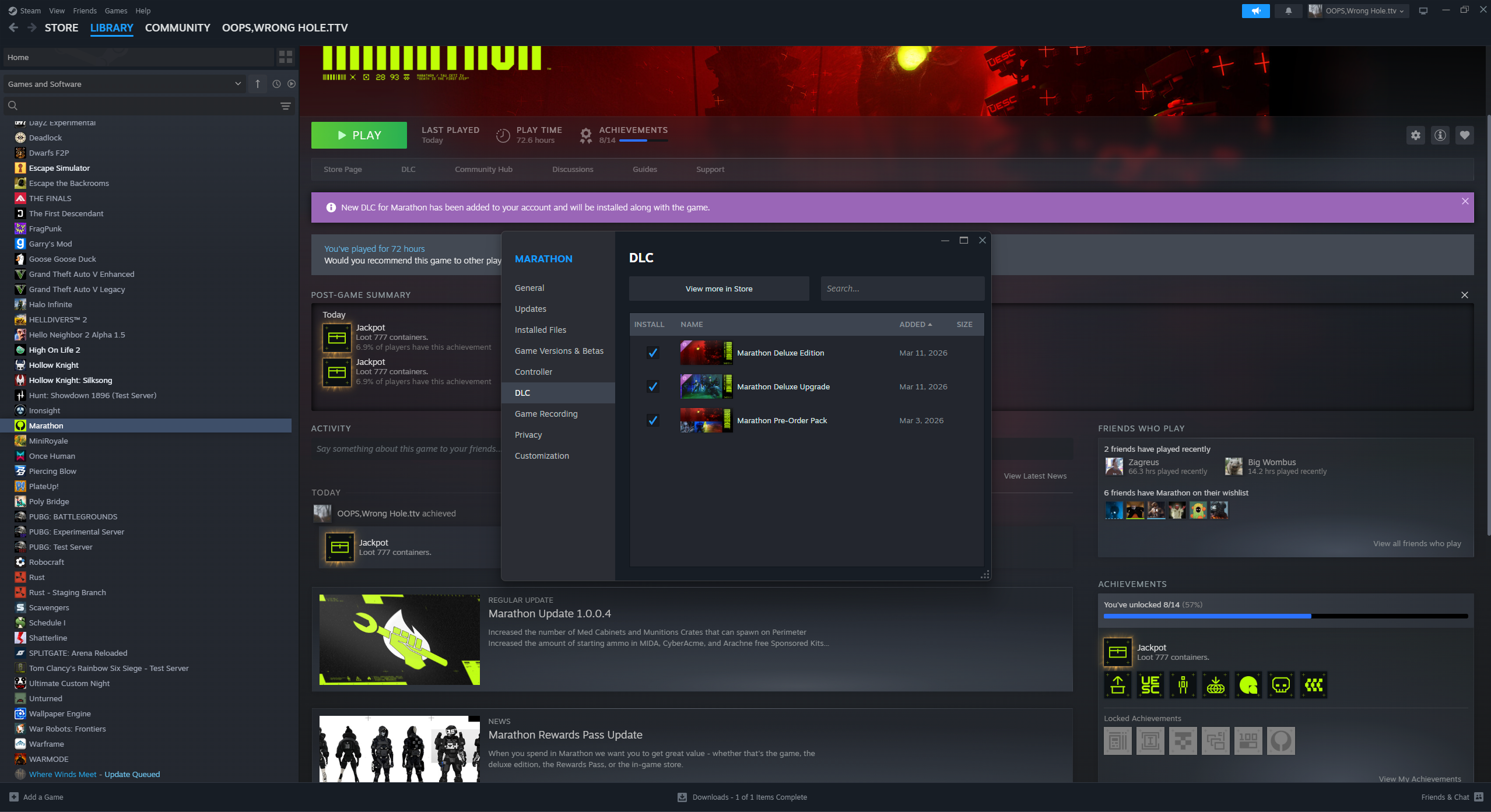Viewport: 1491px width, 812px height.
Task: Click the recent activity clock icon
Action: pyautogui.click(x=276, y=84)
